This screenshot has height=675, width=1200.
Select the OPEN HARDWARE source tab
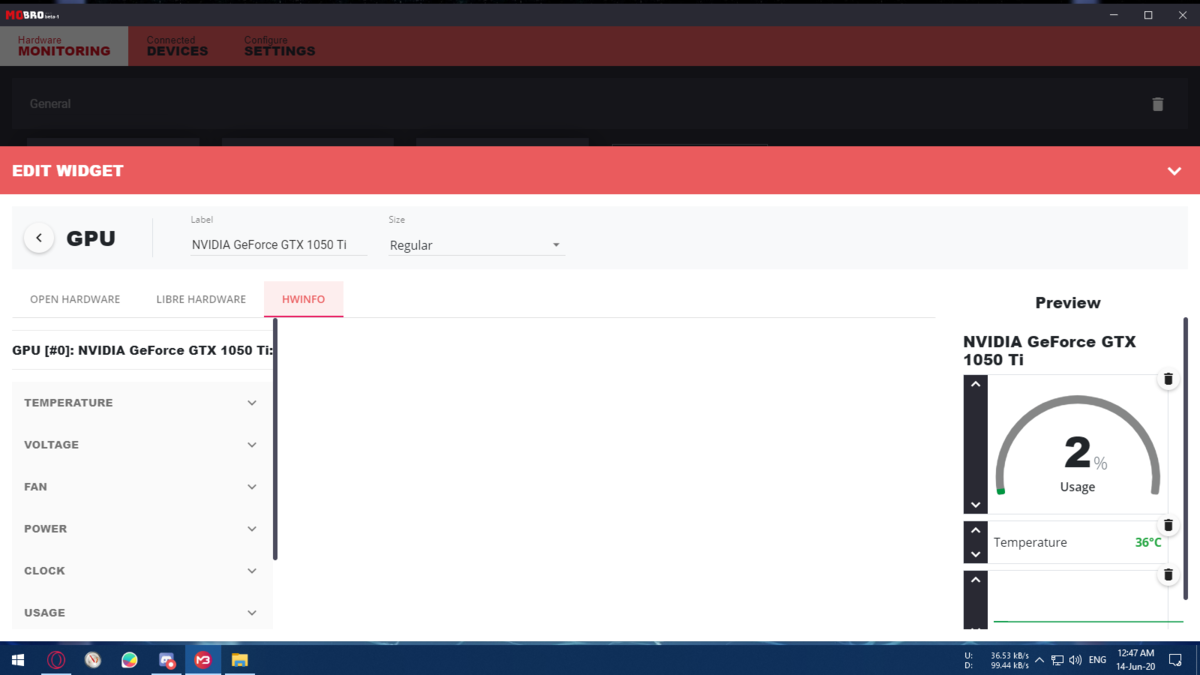[75, 299]
